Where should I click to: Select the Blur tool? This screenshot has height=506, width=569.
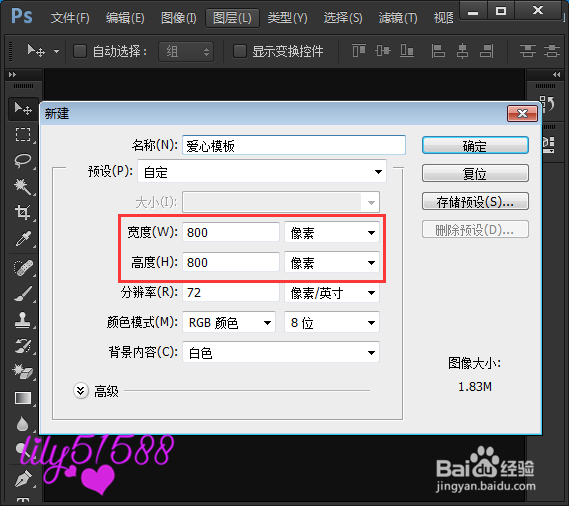tap(22, 424)
